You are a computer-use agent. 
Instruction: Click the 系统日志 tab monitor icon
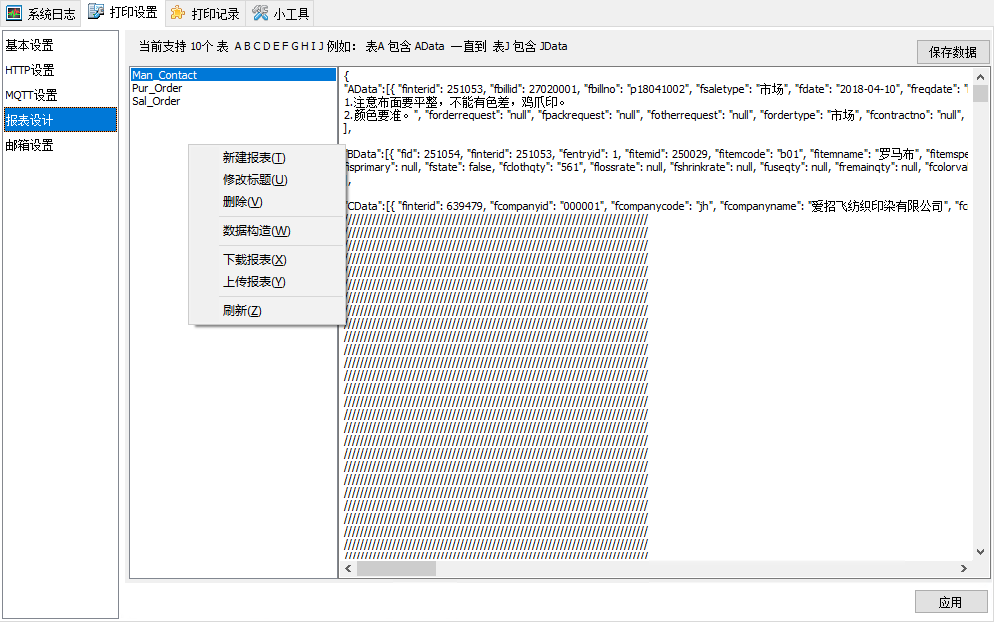14,13
